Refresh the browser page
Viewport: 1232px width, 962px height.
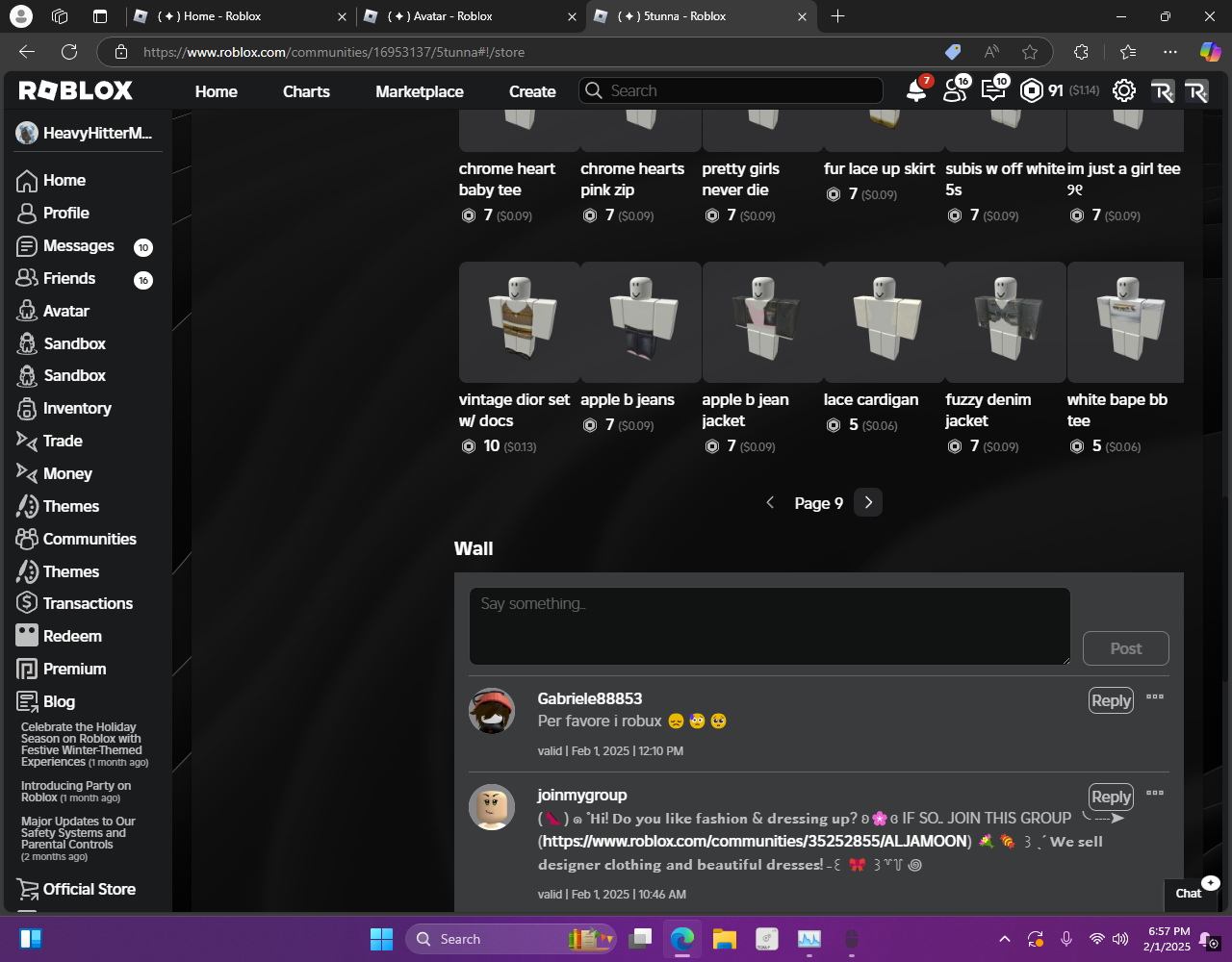[x=69, y=52]
